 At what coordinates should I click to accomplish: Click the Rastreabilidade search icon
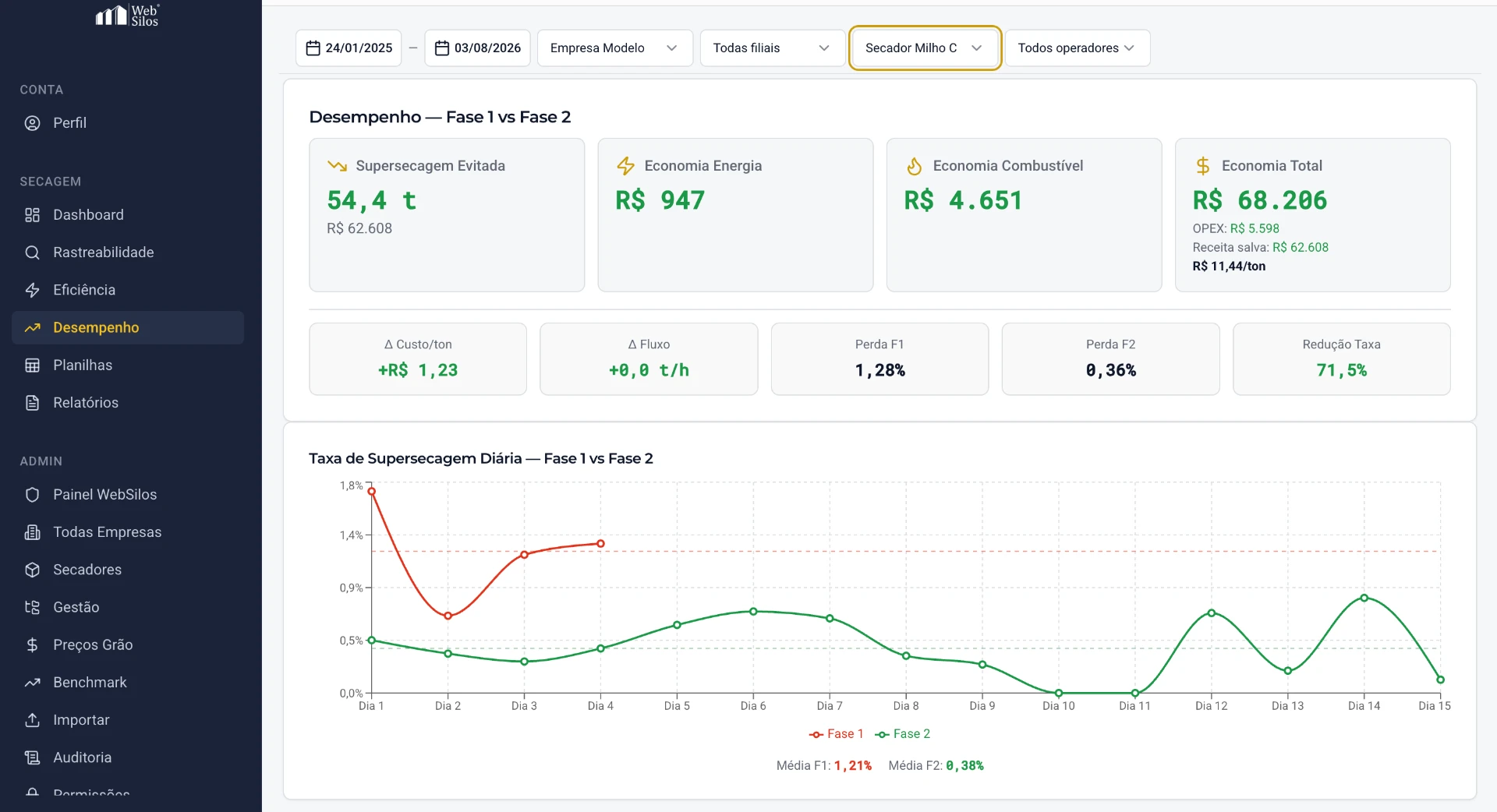[x=32, y=252]
